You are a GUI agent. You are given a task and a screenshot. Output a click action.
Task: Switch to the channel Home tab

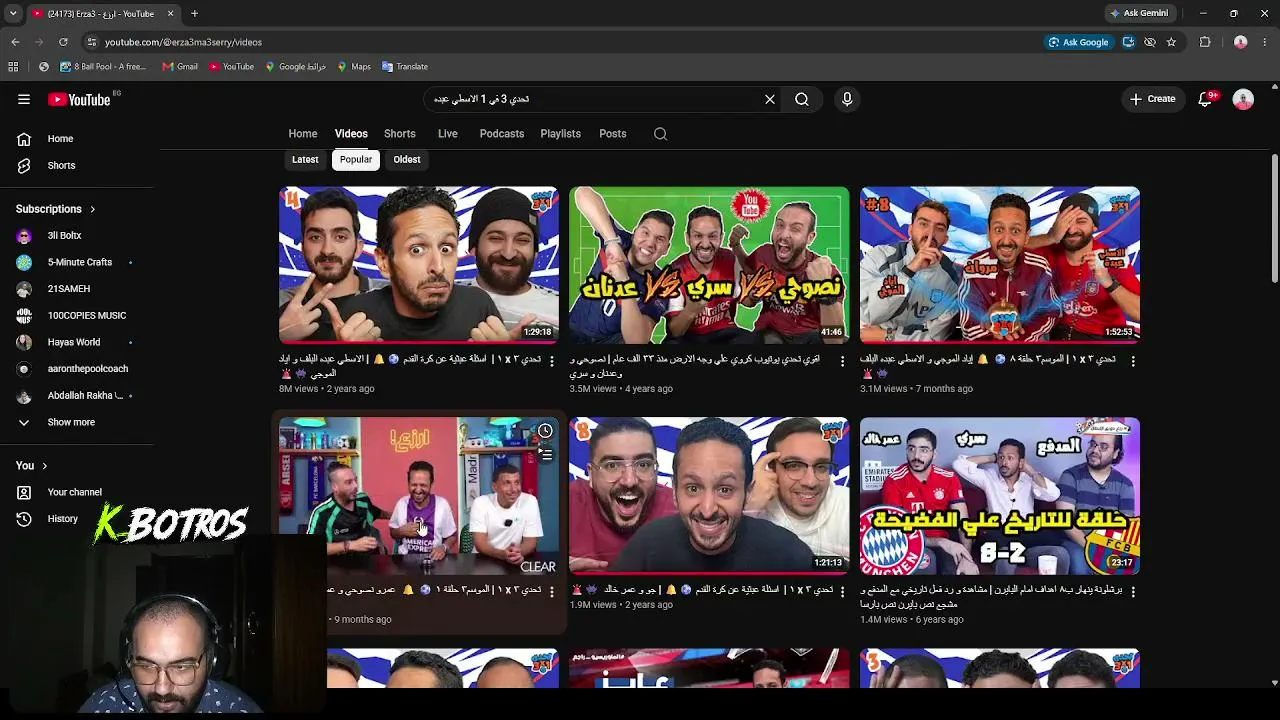click(x=303, y=134)
